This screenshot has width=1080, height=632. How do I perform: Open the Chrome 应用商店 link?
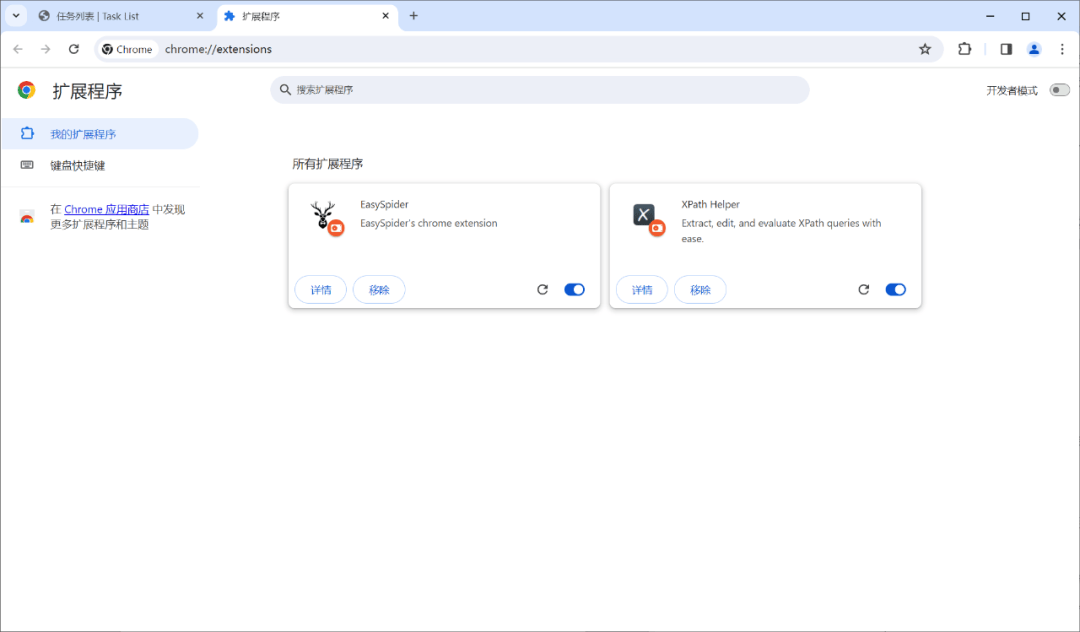(x=107, y=209)
